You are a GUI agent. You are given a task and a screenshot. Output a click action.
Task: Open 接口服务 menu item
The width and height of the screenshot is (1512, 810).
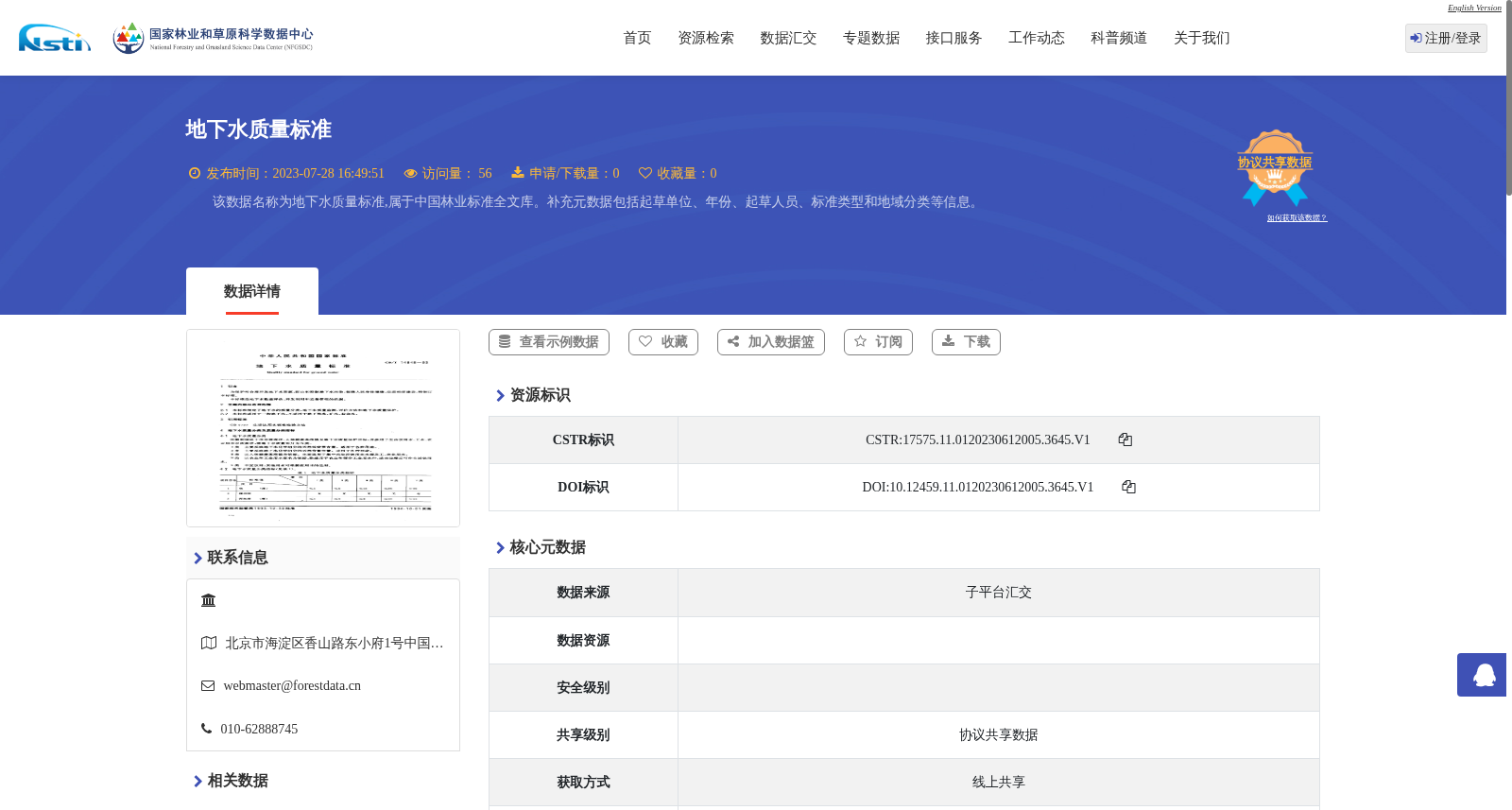click(x=954, y=38)
